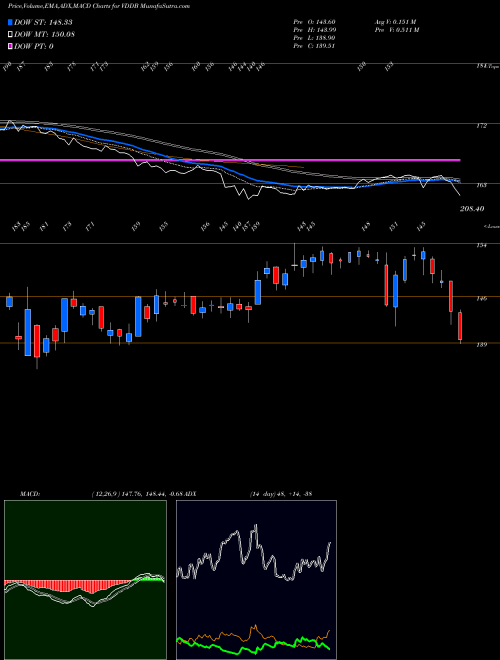Click the 'Pre C: 139.51' value
Image resolution: width=500 pixels, height=660 pixels.
314,46
